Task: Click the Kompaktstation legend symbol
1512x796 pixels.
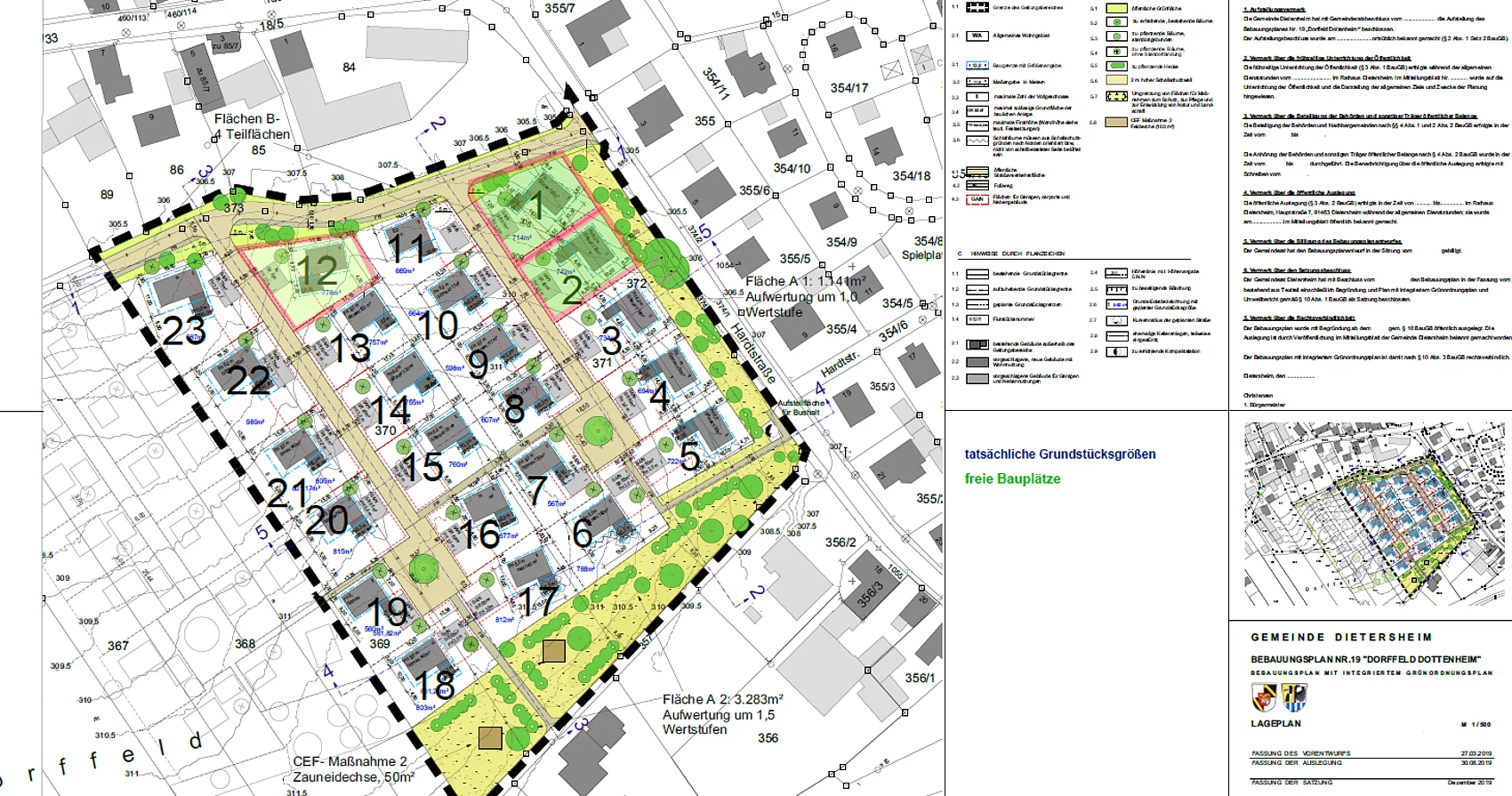Action: (1116, 351)
